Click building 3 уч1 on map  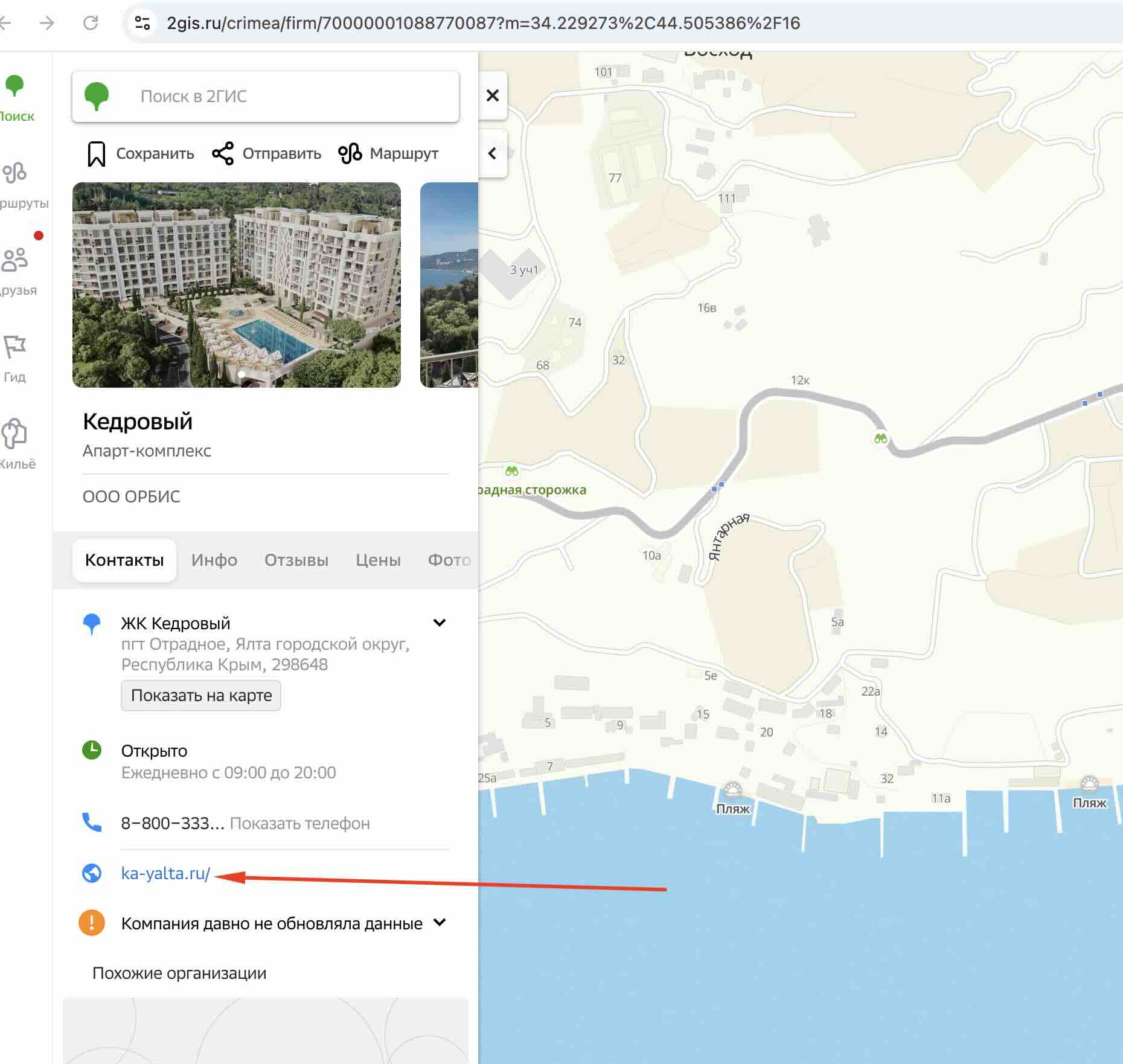tap(523, 270)
